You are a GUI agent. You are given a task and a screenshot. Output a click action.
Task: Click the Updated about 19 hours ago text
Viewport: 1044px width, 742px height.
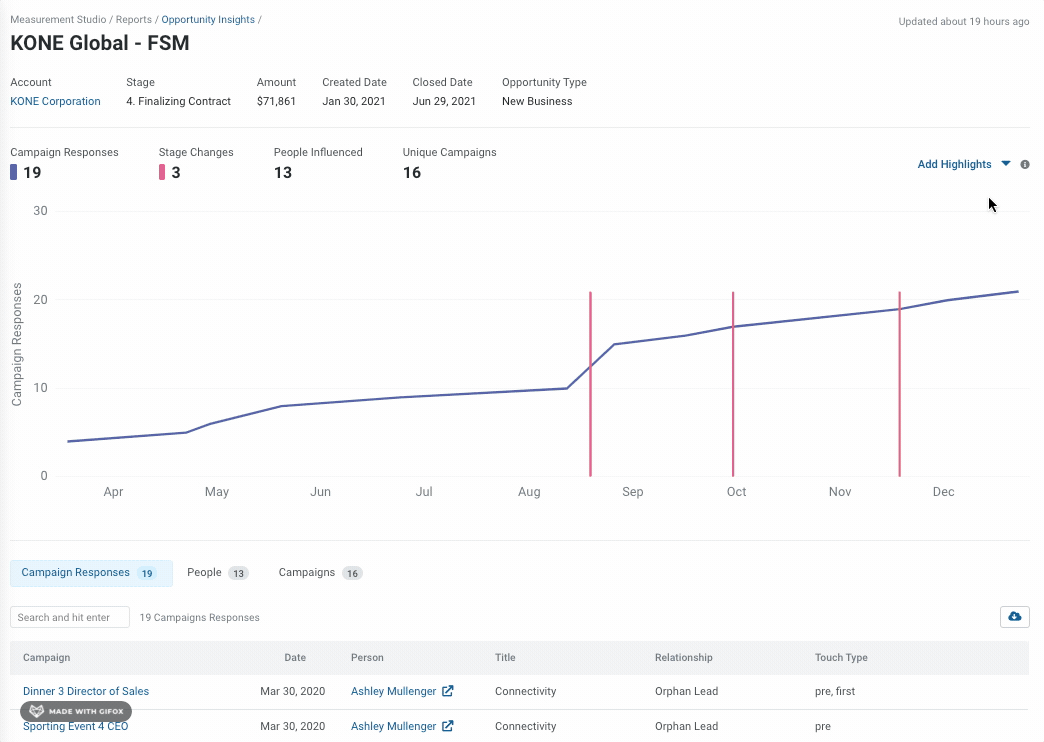point(963,21)
